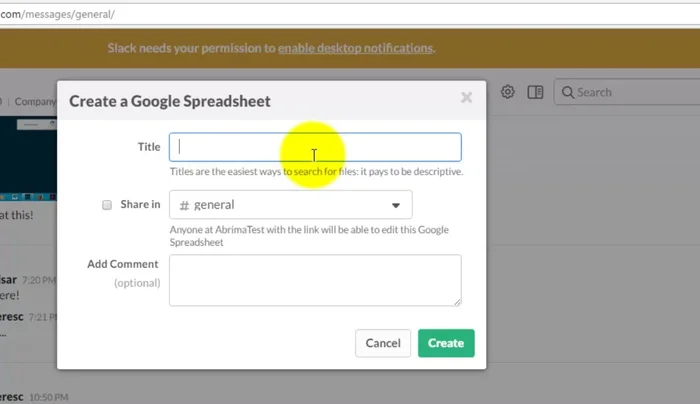Click the Search messages field

630,93
